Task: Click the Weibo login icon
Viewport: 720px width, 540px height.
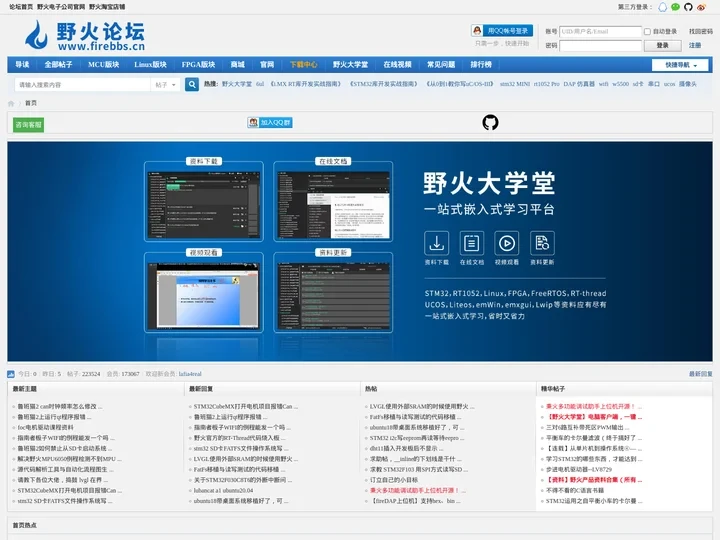Action: coord(701,7)
